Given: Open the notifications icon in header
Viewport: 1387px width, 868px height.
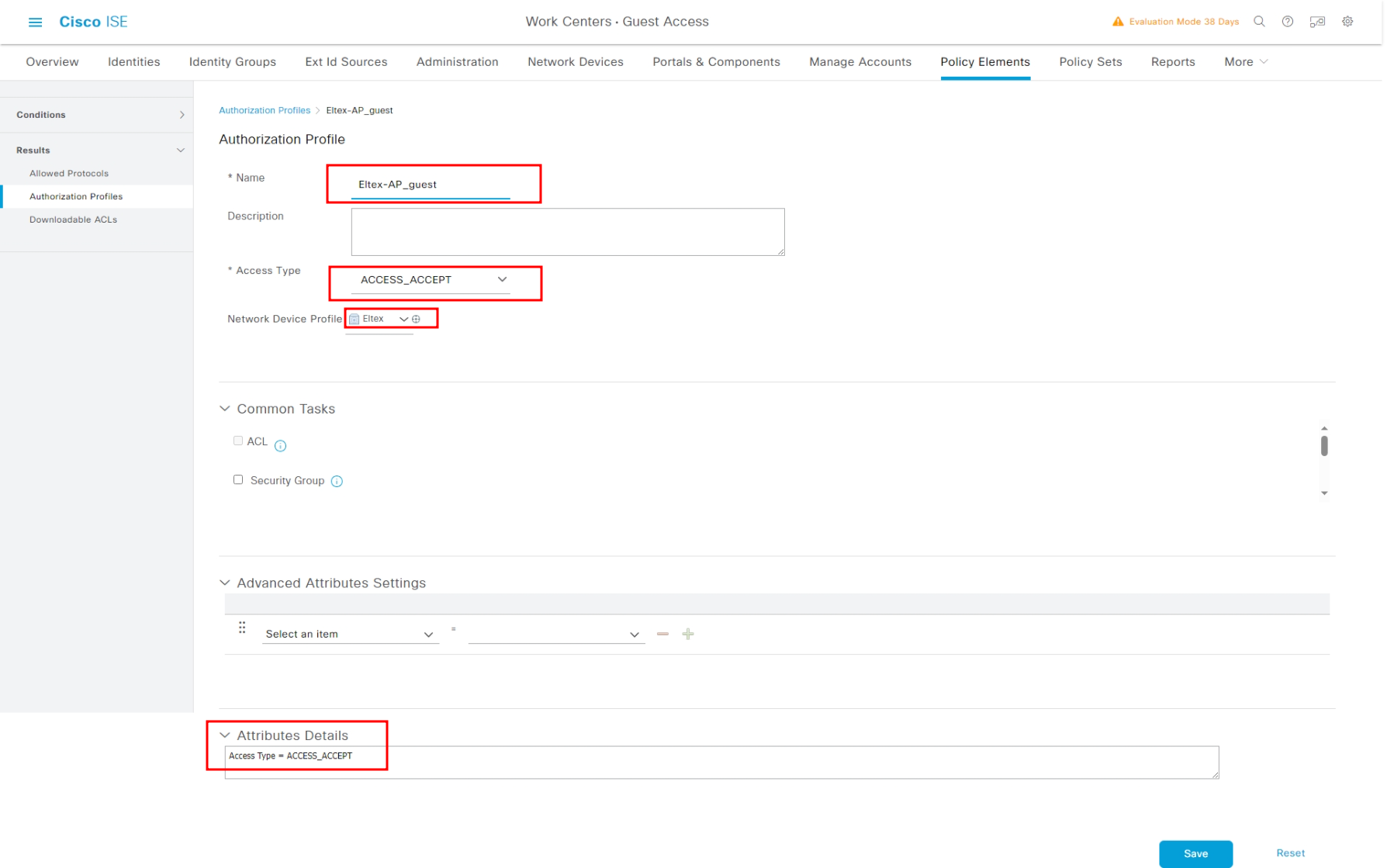Looking at the screenshot, I should pos(1317,22).
